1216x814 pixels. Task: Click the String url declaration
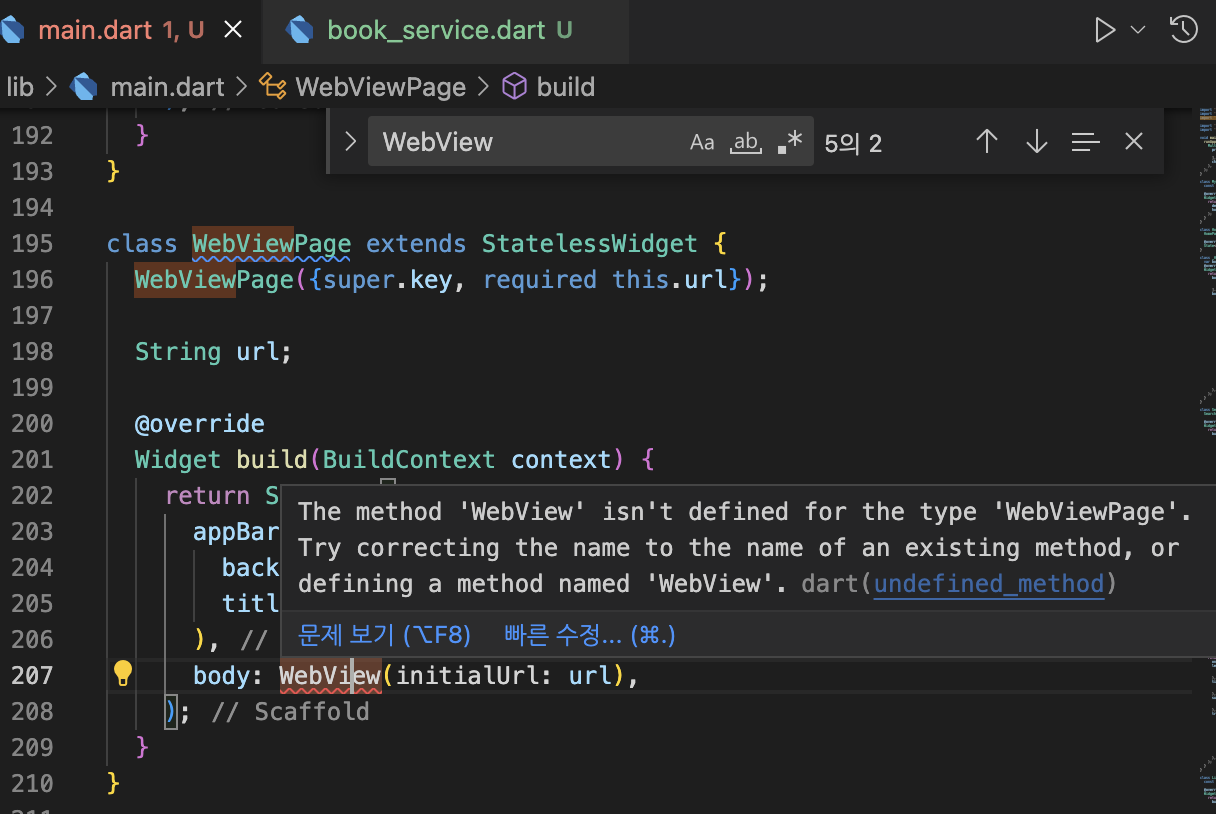(213, 352)
